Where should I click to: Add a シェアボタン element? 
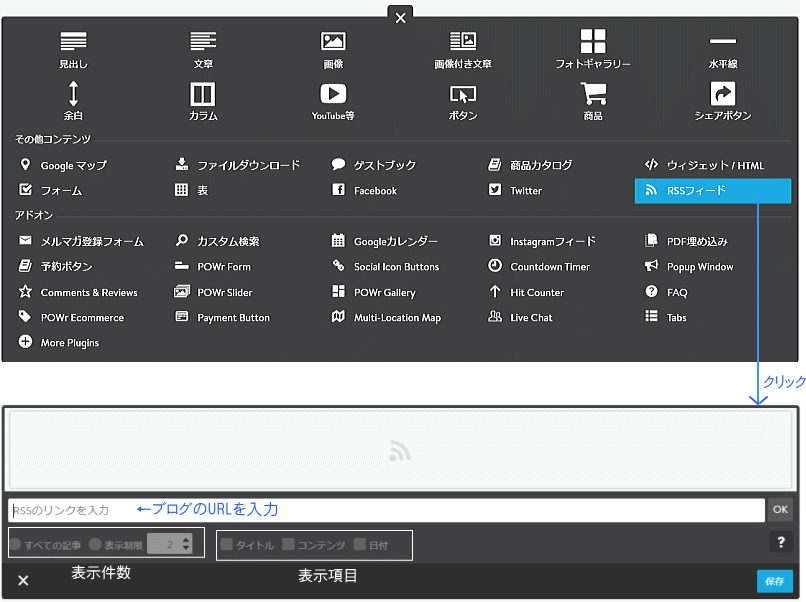point(722,101)
